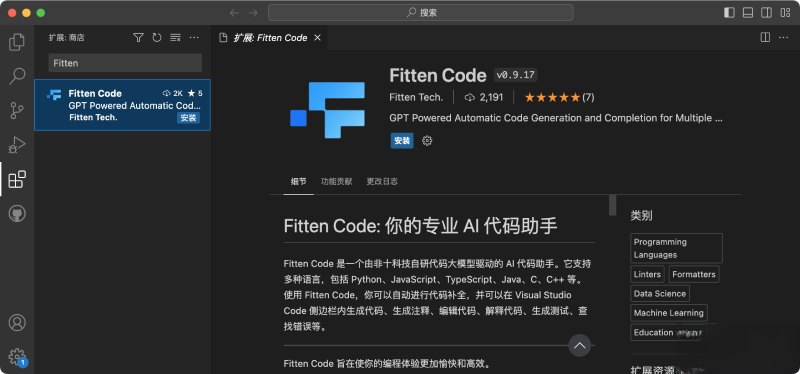The width and height of the screenshot is (800, 374).
Task: Open the GitHub view in activity bar
Action: (17, 213)
